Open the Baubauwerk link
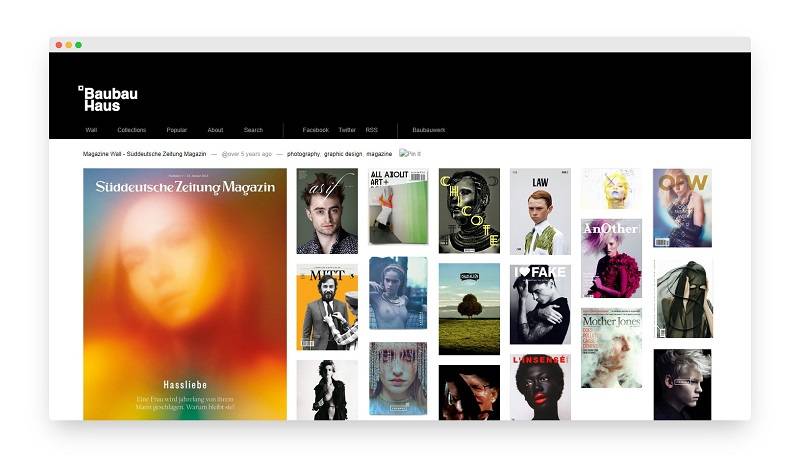This screenshot has height=457, width=800. point(428,130)
